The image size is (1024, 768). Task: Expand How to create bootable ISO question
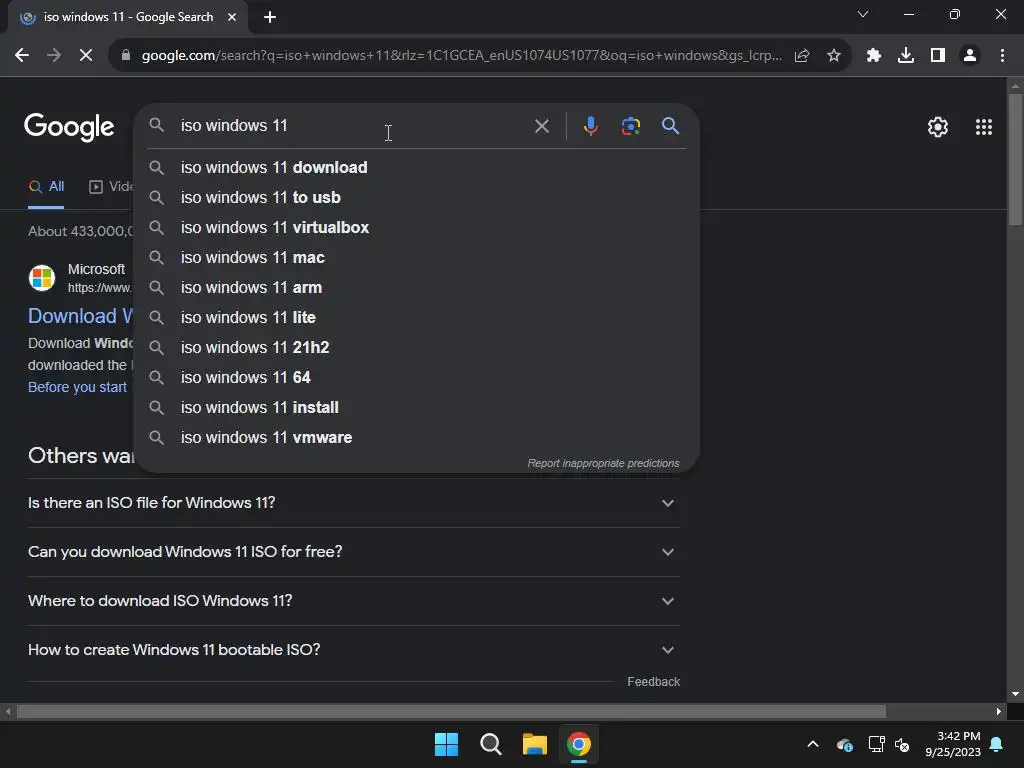354,650
